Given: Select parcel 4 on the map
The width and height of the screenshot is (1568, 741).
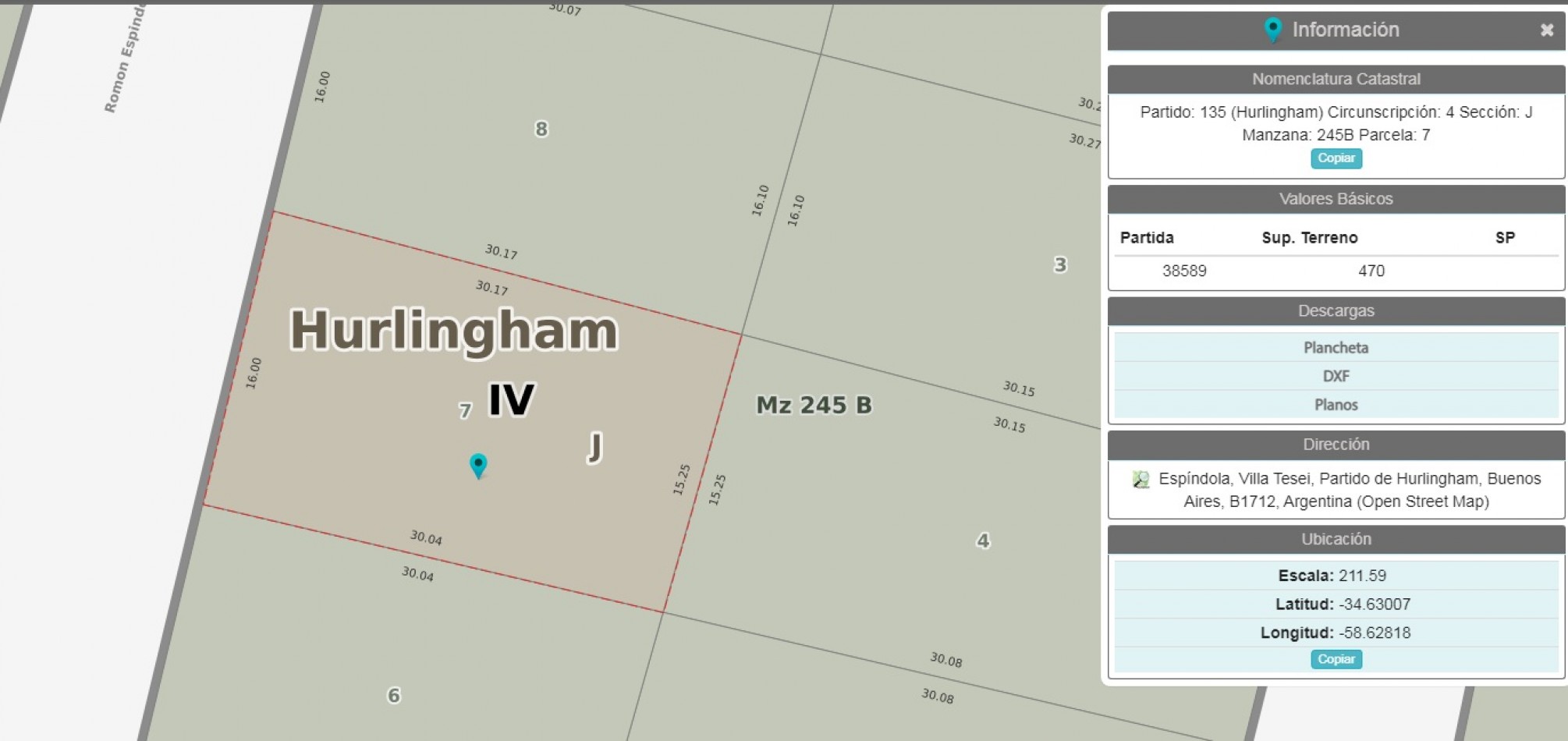Looking at the screenshot, I should coord(983,541).
